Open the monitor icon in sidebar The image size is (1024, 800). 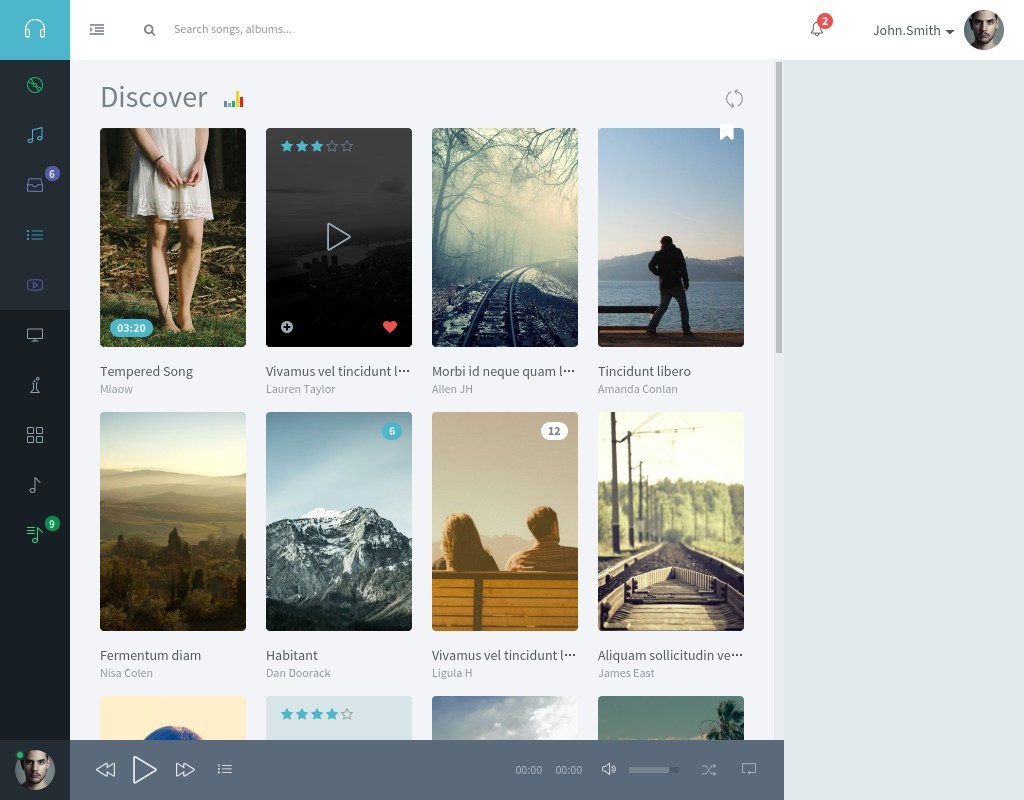35,335
